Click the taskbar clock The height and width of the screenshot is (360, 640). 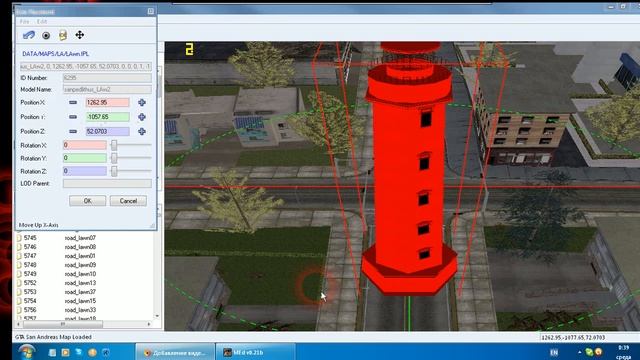click(623, 352)
